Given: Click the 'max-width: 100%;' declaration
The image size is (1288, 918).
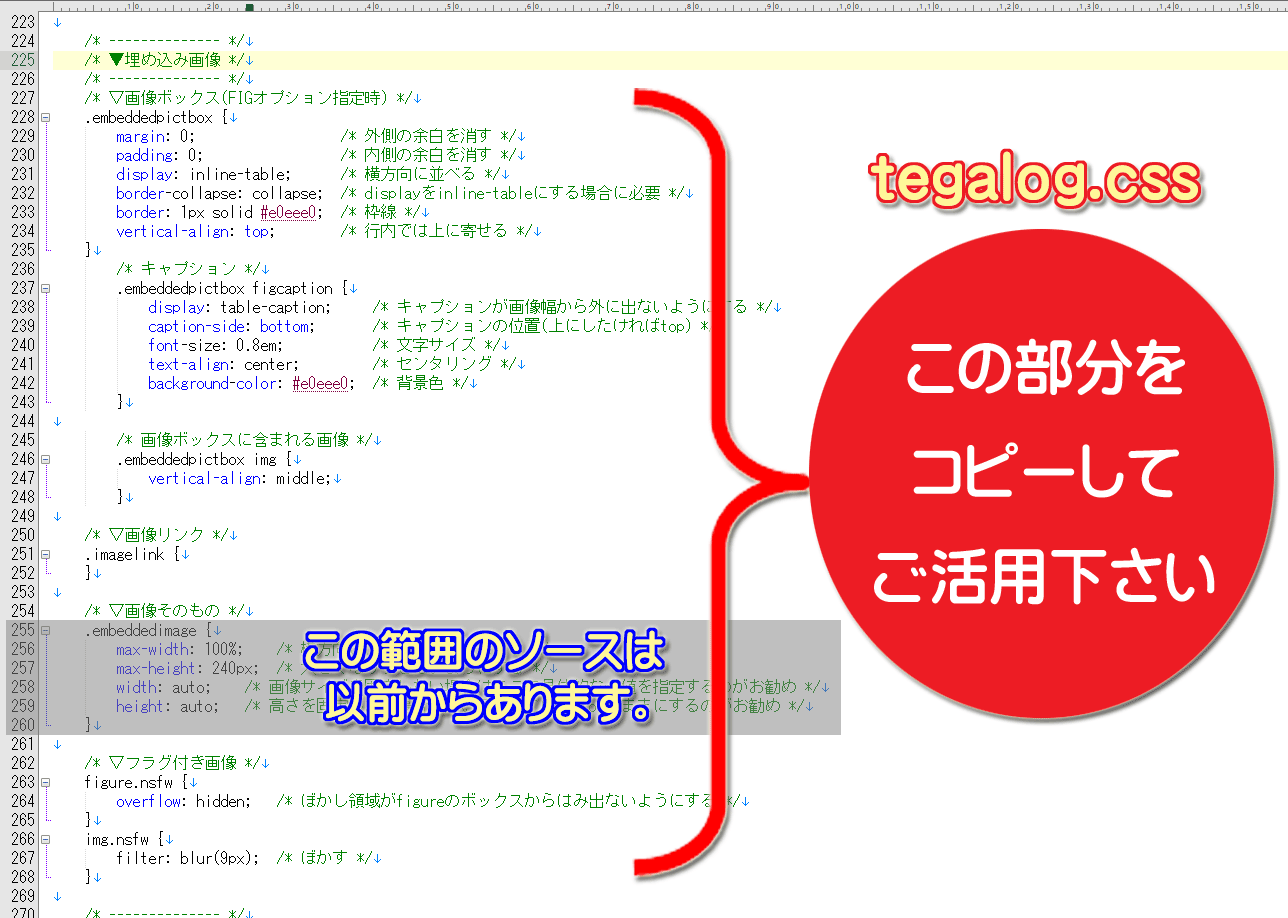Looking at the screenshot, I should click(180, 650).
